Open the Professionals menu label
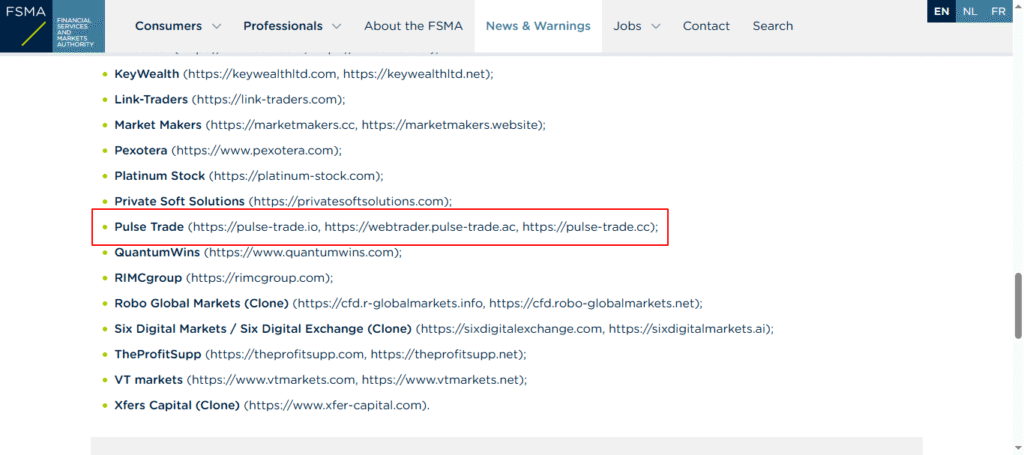The width and height of the screenshot is (1024, 455). [283, 26]
